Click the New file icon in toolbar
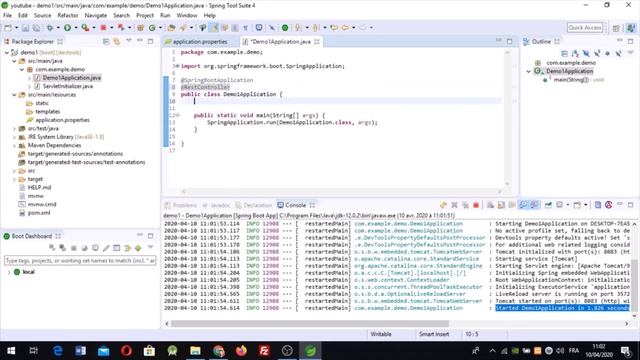Viewport: 640px width, 360px height. [x=8, y=28]
